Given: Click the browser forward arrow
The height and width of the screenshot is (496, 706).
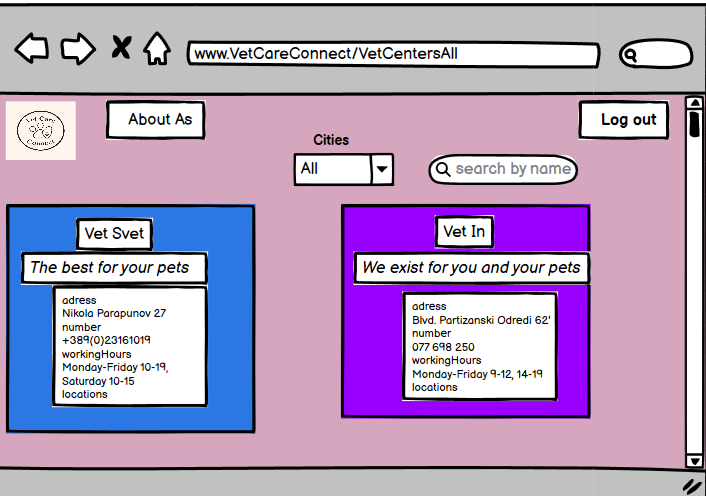Looking at the screenshot, I should click(78, 48).
